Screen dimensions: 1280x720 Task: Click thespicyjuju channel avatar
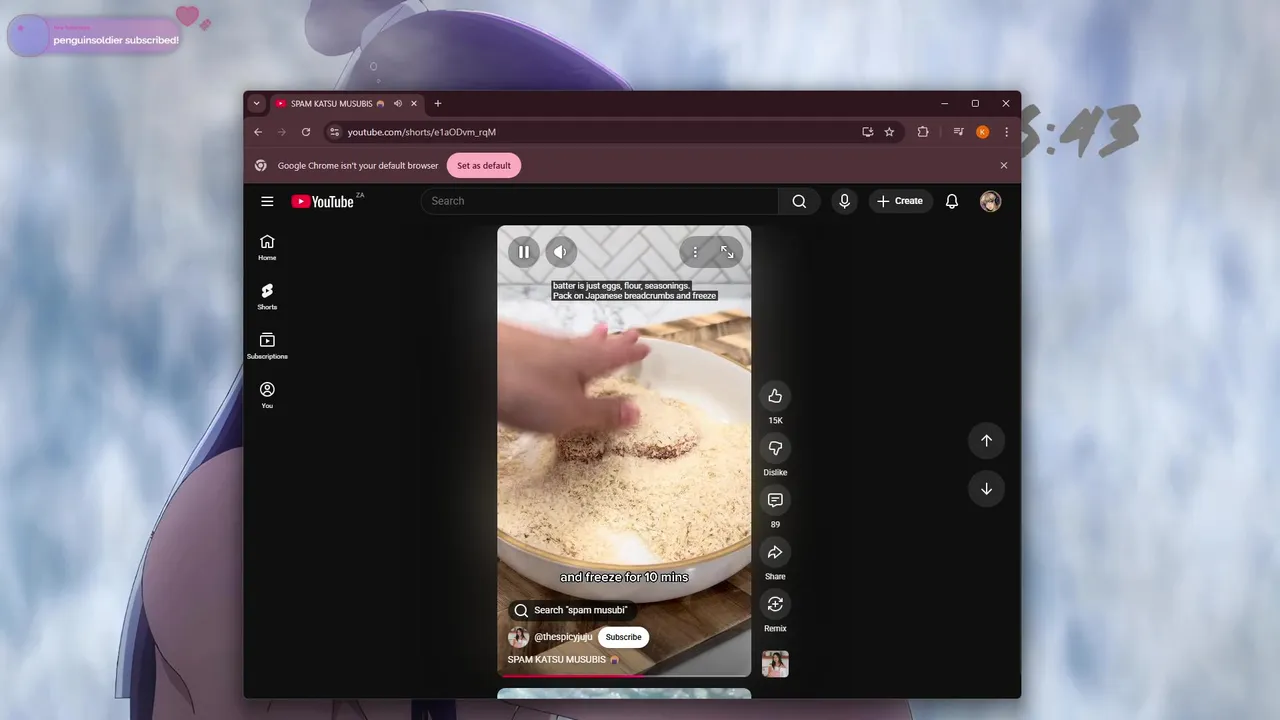point(518,637)
